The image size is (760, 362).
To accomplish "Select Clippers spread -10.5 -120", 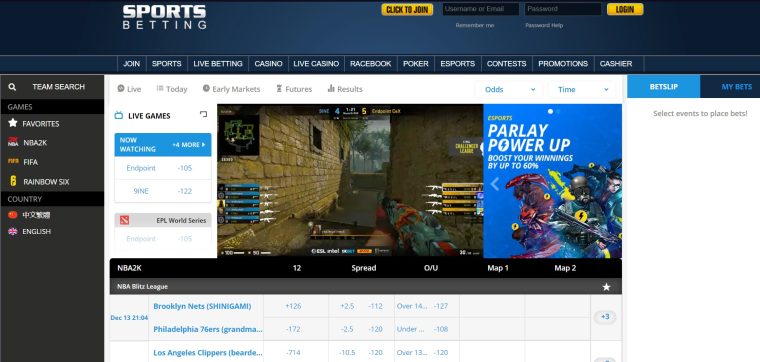I will pos(361,352).
